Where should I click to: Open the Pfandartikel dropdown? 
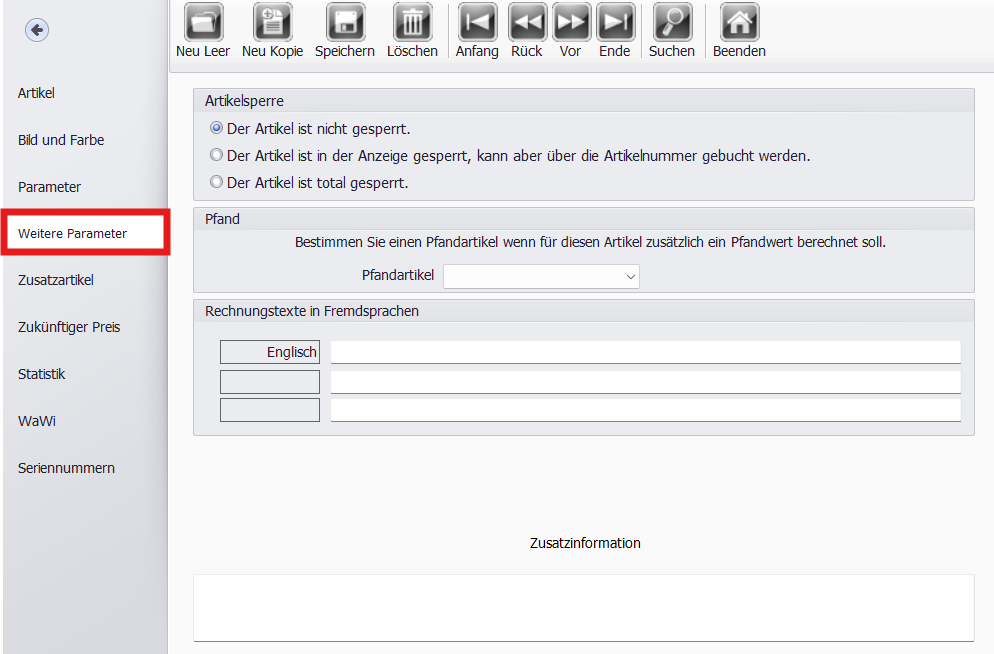[541, 276]
